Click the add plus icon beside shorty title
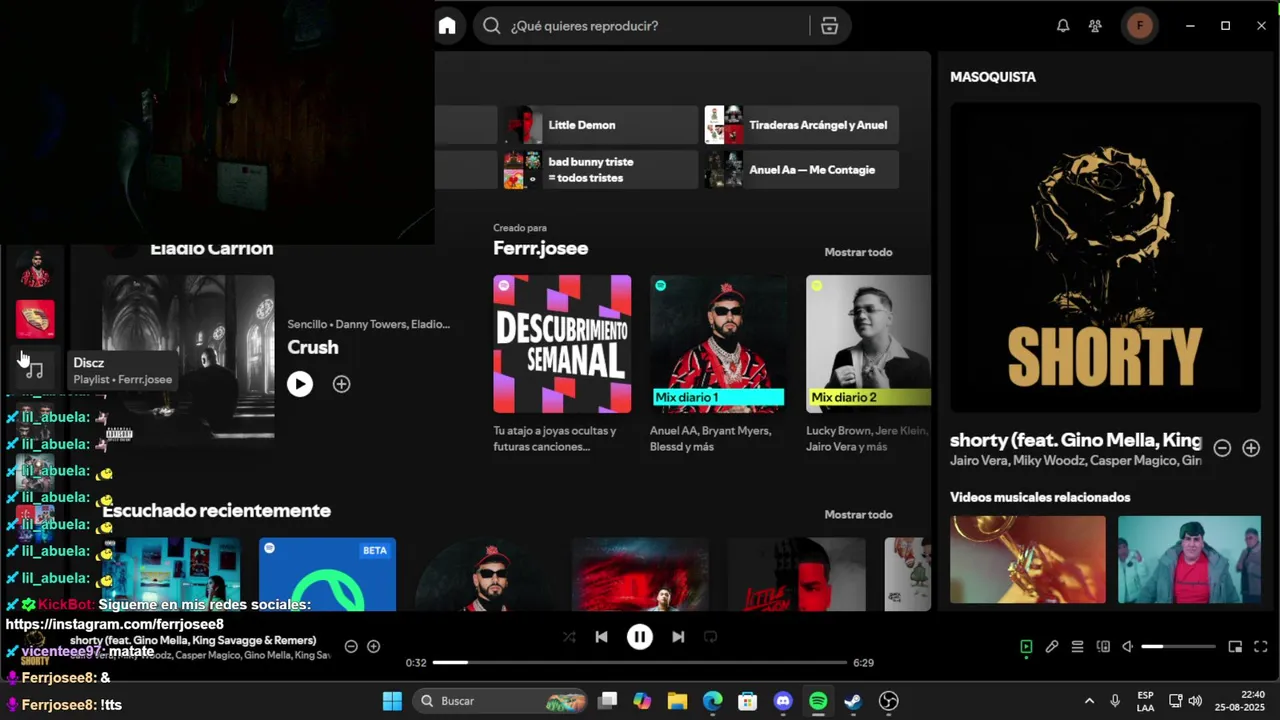 pyautogui.click(x=1251, y=448)
